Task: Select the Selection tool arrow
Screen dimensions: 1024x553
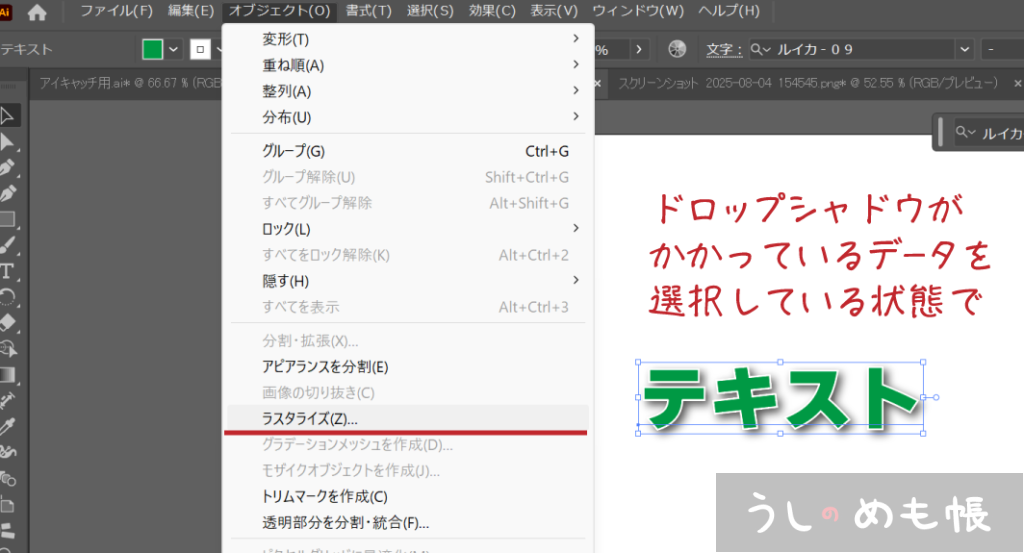Action: [8, 115]
